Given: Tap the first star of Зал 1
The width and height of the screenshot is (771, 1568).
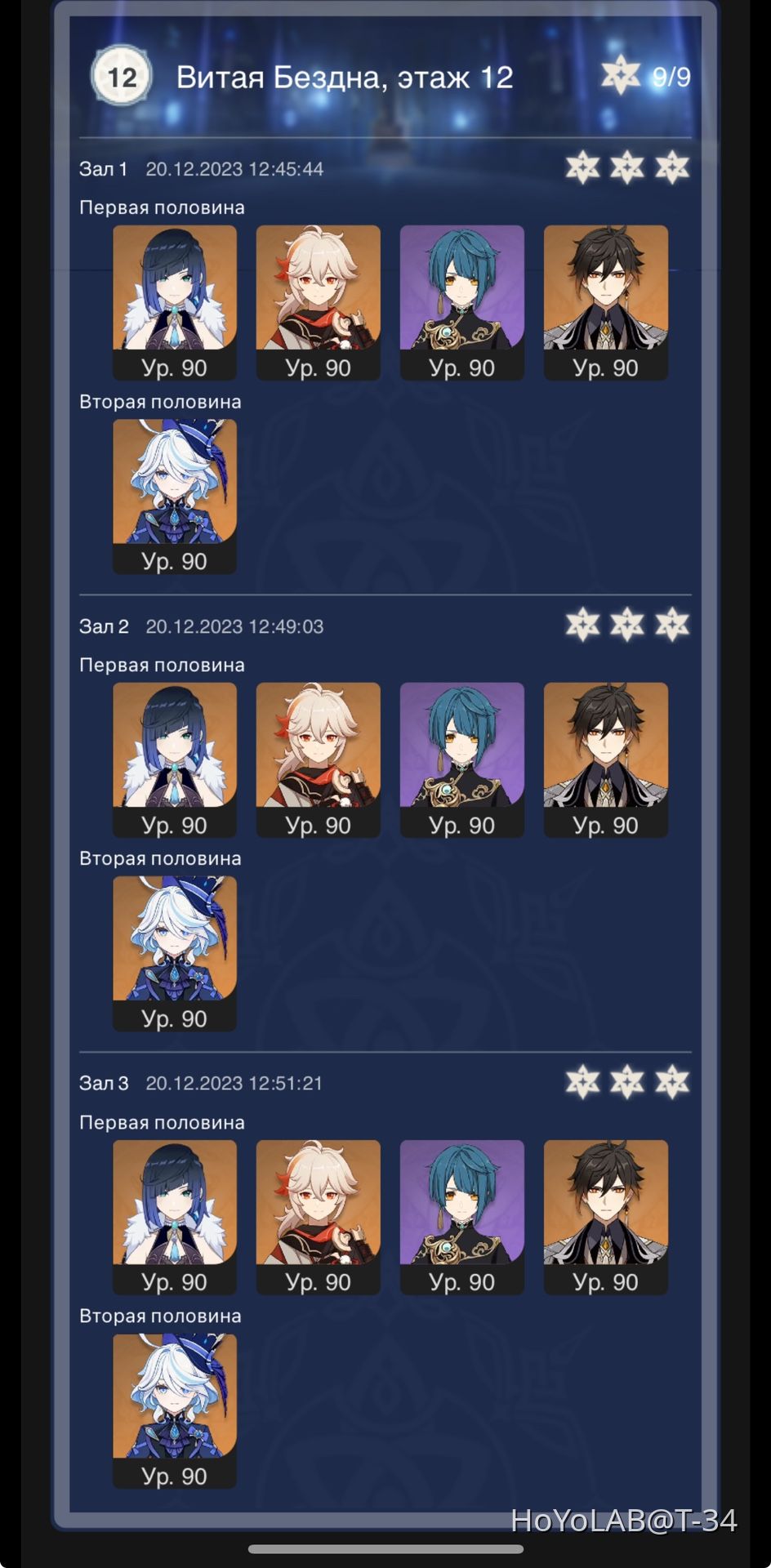Looking at the screenshot, I should click(582, 168).
